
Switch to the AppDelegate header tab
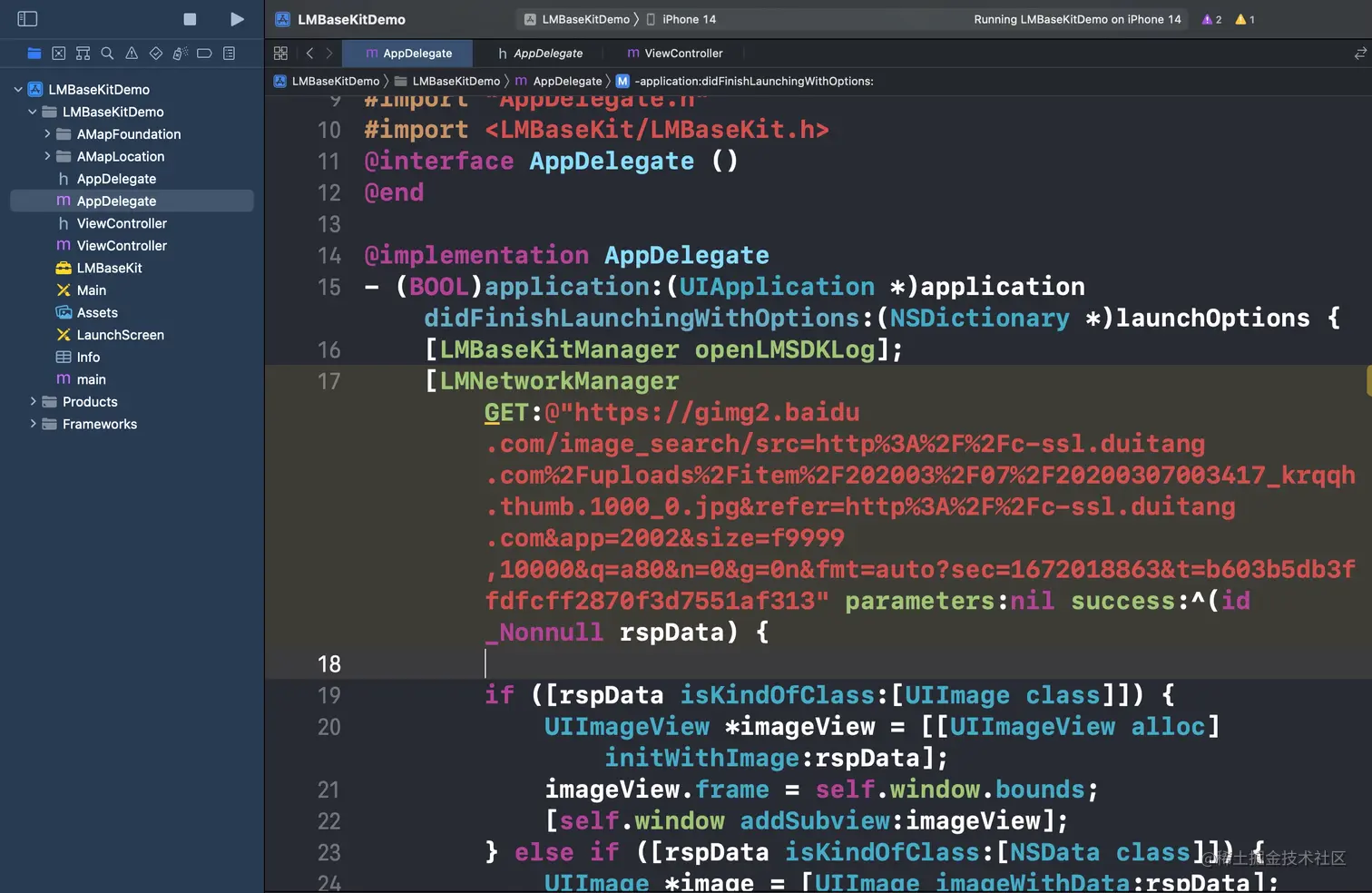(x=540, y=54)
